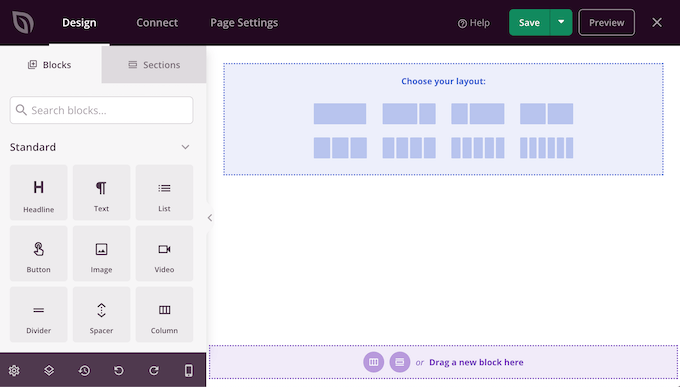Add an Image block

[101, 253]
